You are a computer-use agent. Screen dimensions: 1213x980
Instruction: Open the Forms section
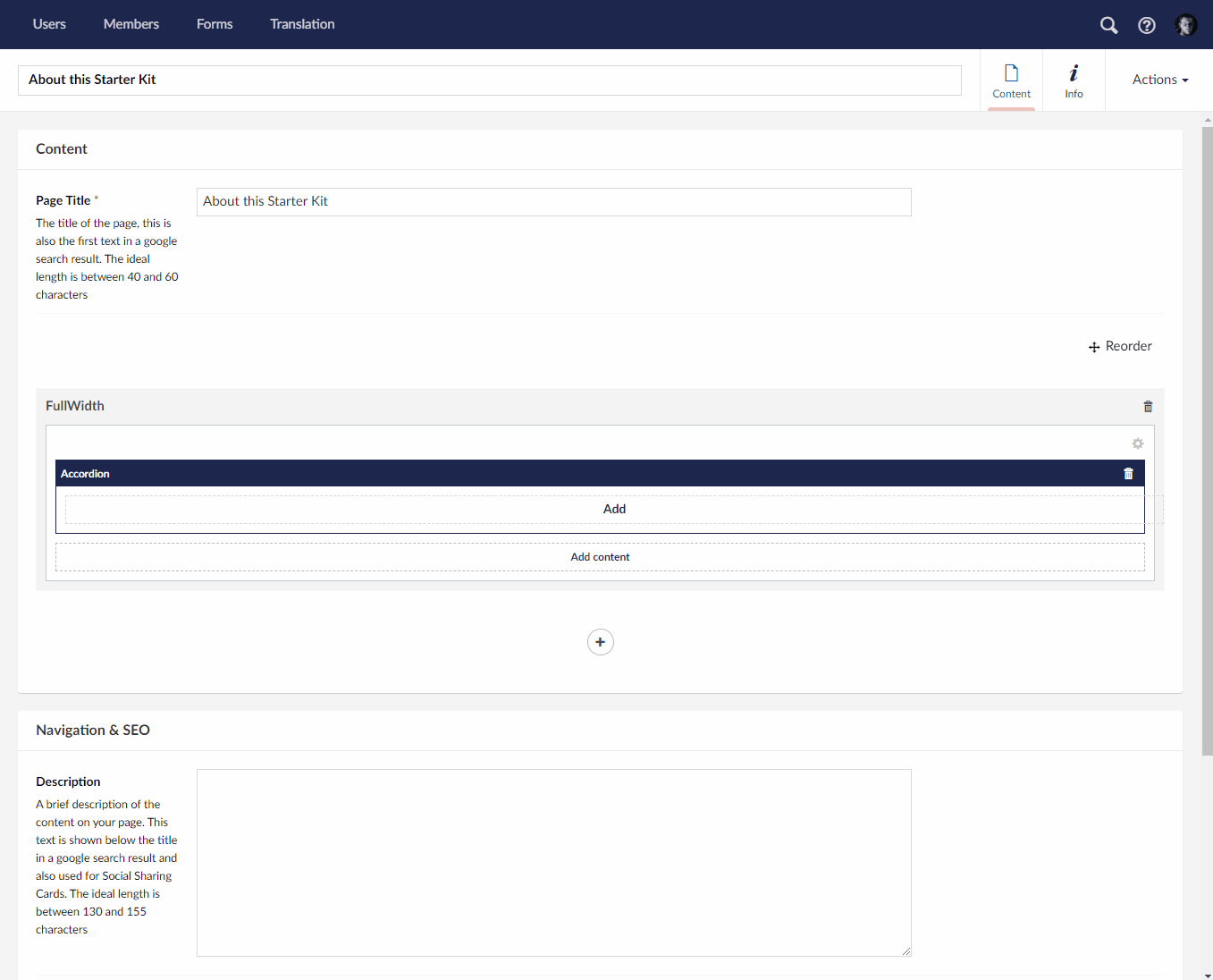coord(214,24)
